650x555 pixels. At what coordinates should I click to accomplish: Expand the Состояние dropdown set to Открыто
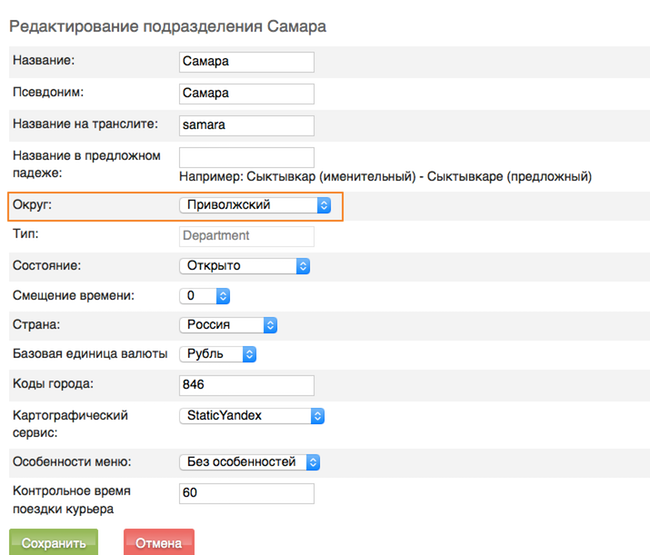click(x=244, y=266)
